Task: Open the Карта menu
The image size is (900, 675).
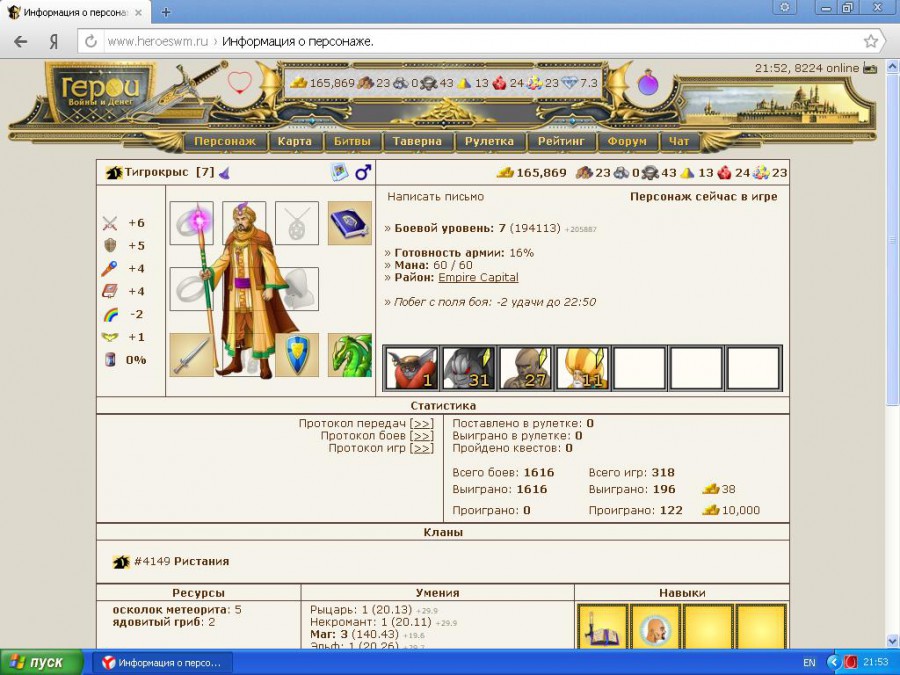Action: coord(294,141)
